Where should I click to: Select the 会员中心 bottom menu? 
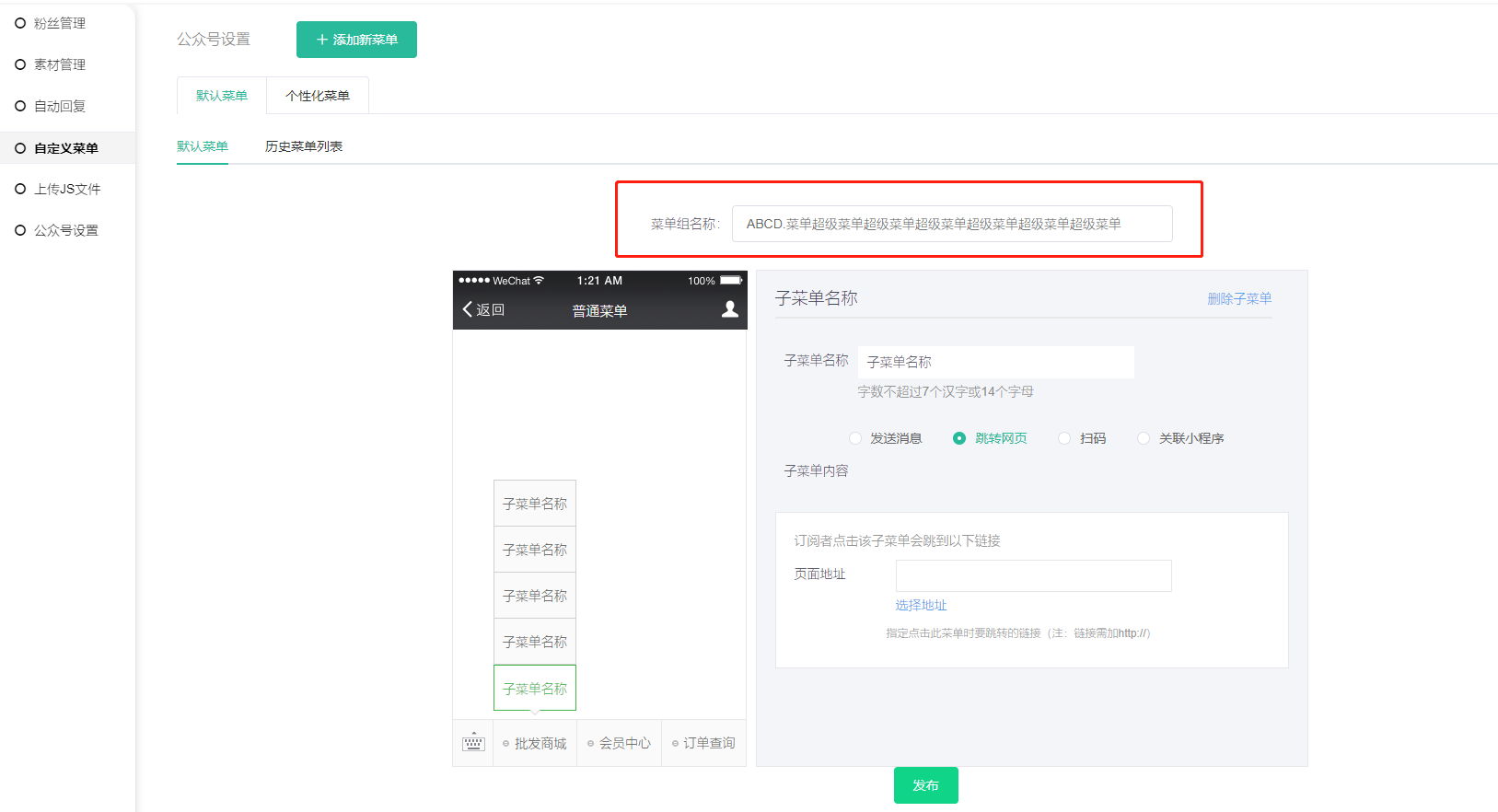tap(619, 743)
